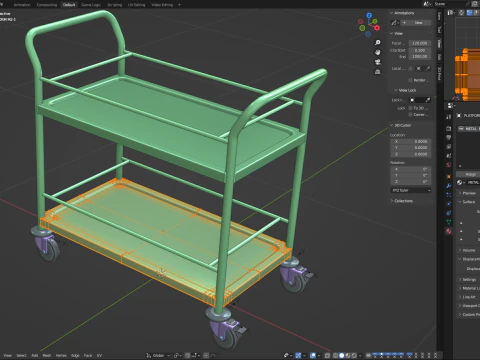Click the 3D Cursor Rotation Z field
480x360 pixels.
(411, 182)
